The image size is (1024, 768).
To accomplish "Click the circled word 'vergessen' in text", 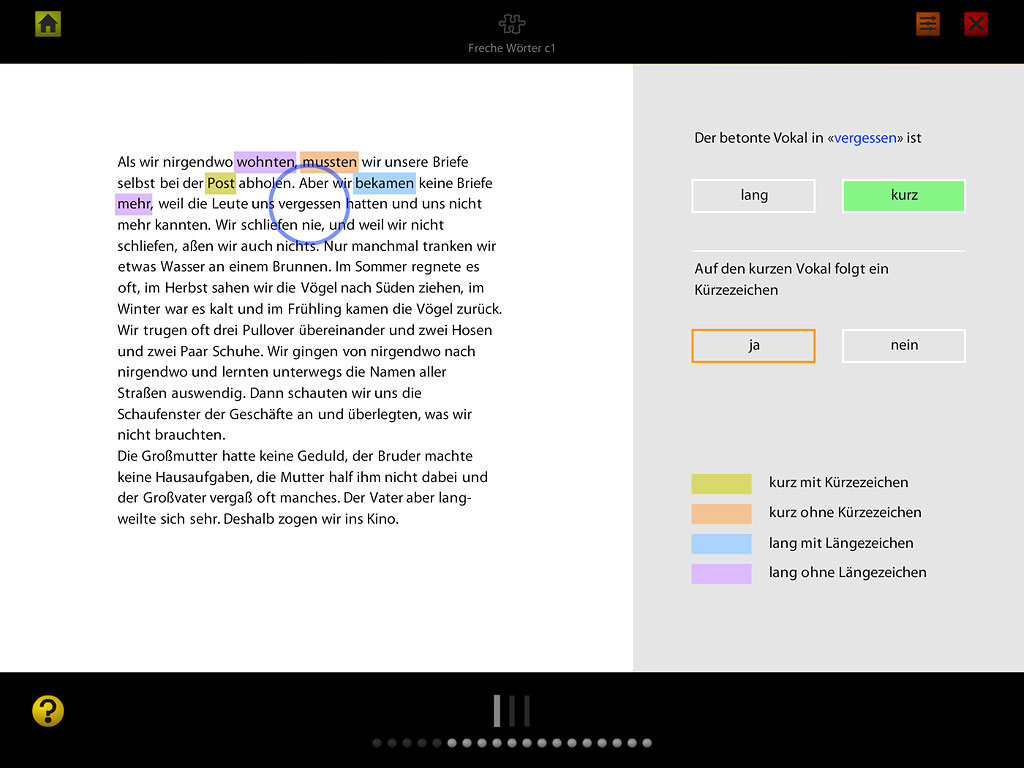I will [310, 204].
